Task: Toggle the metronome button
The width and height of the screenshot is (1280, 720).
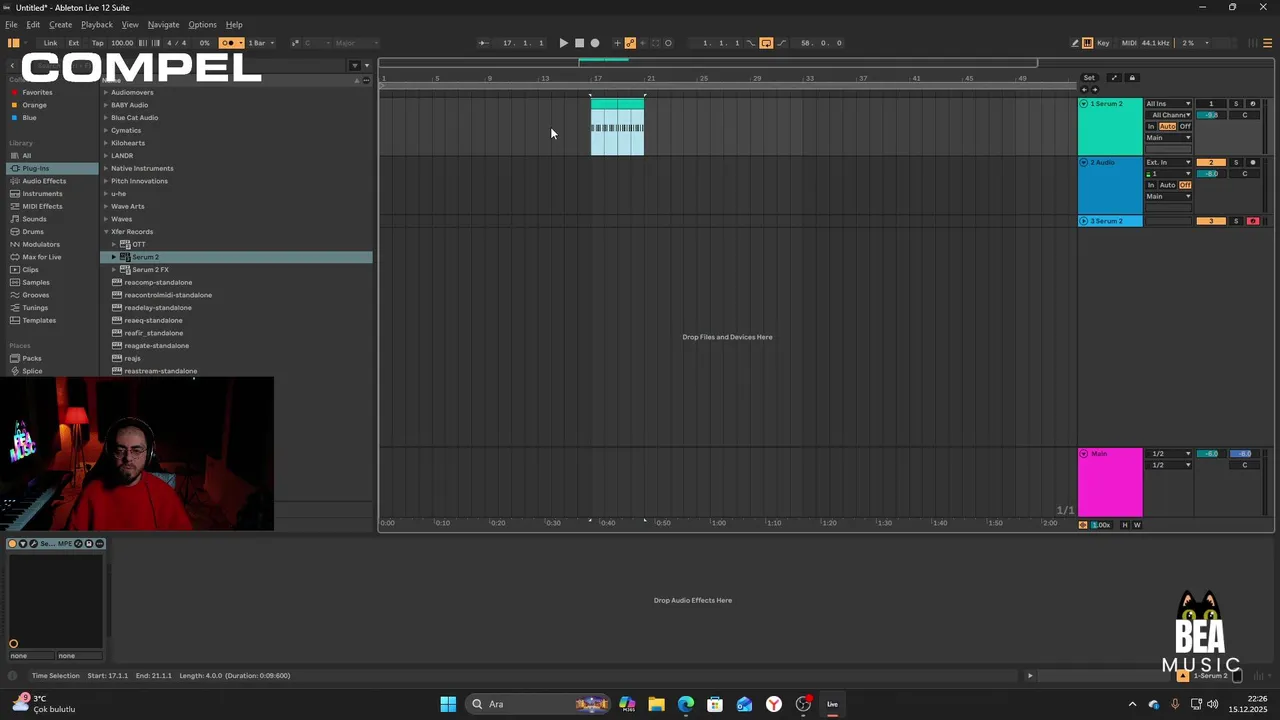Action: pos(228,43)
